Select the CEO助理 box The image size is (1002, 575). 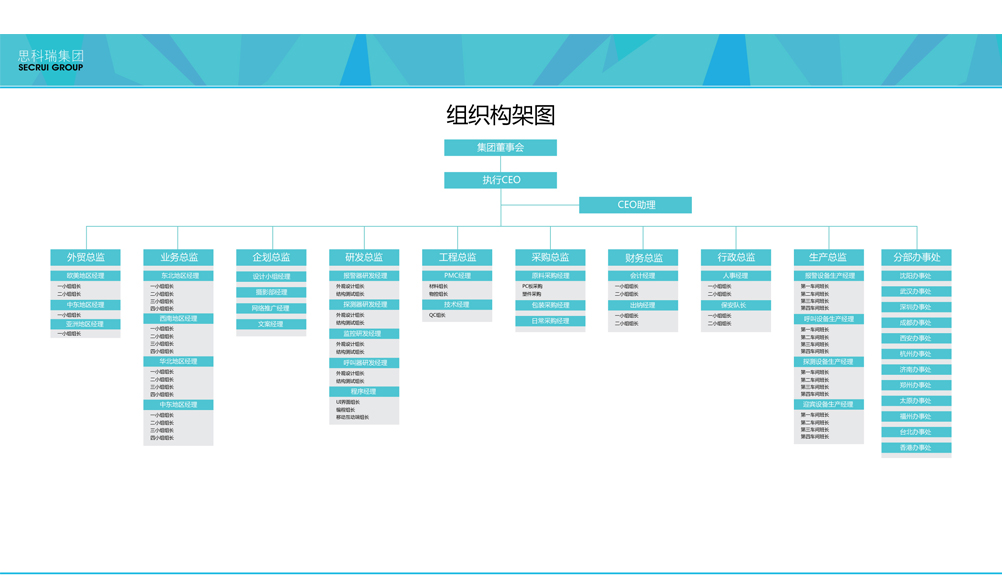[635, 205]
